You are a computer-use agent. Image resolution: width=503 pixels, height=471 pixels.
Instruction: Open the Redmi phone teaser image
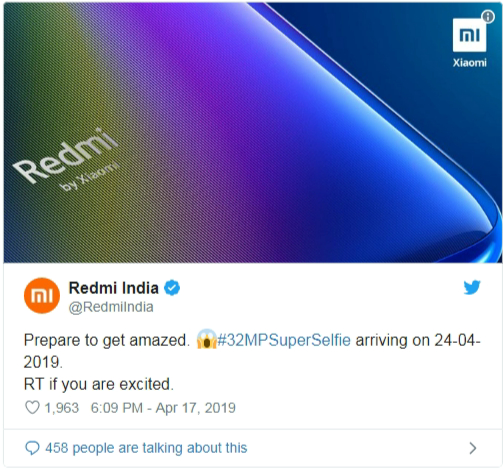253,132
